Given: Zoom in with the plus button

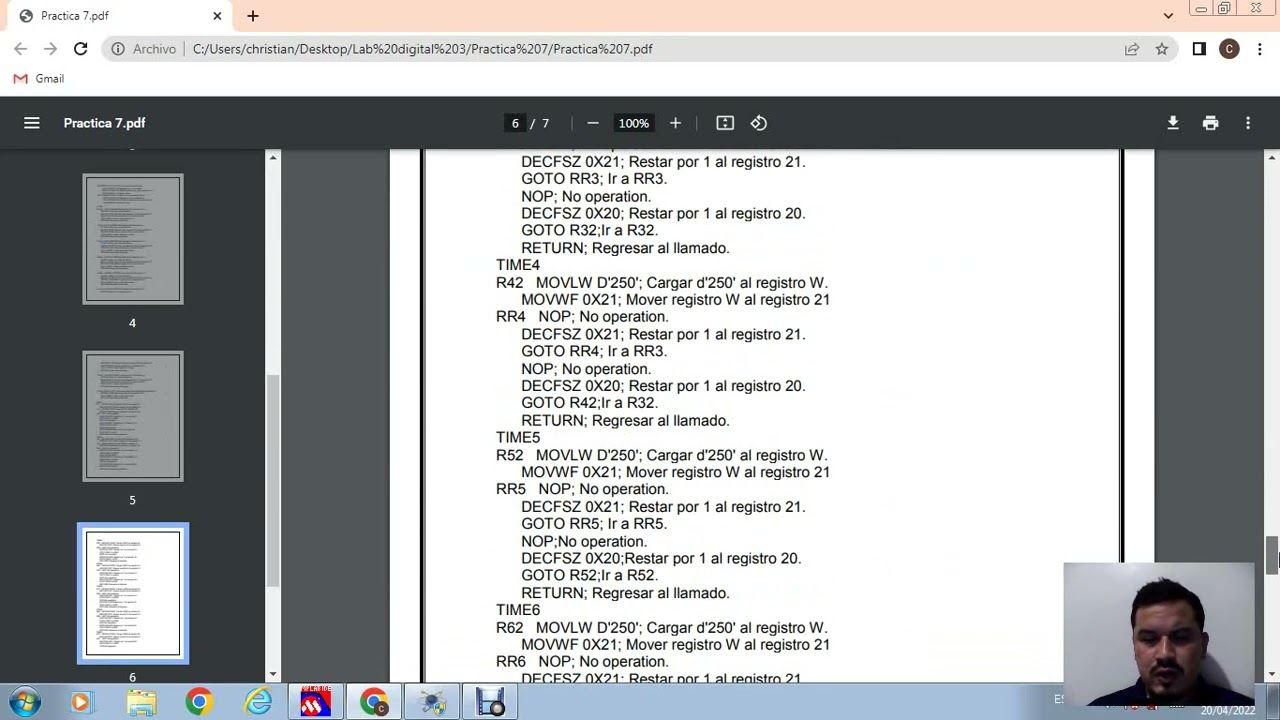Looking at the screenshot, I should tap(675, 123).
